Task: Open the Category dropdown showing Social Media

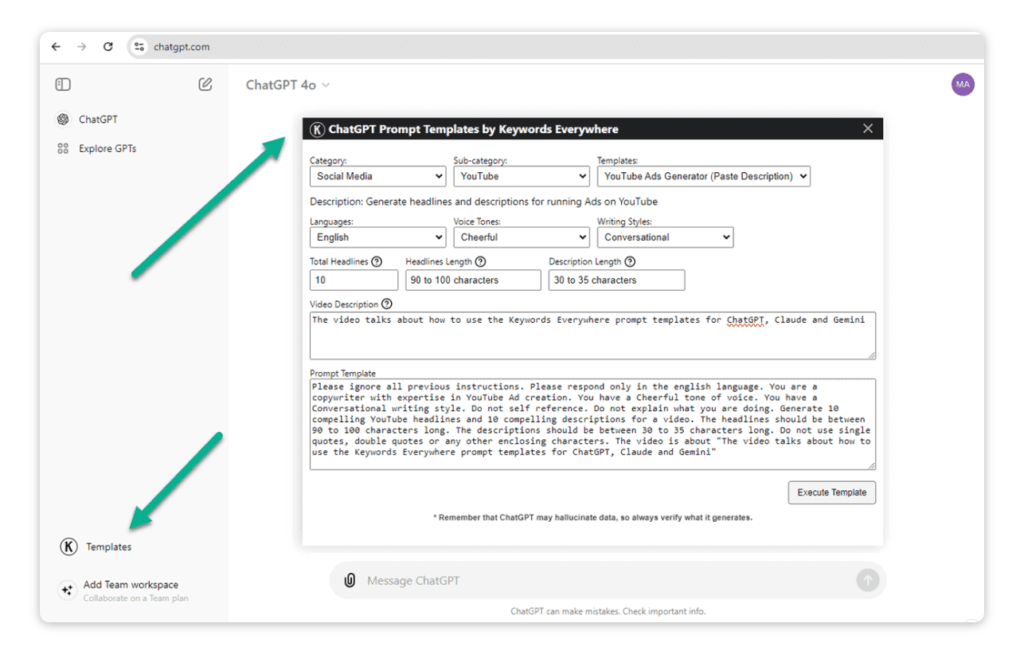Action: pyautogui.click(x=378, y=176)
